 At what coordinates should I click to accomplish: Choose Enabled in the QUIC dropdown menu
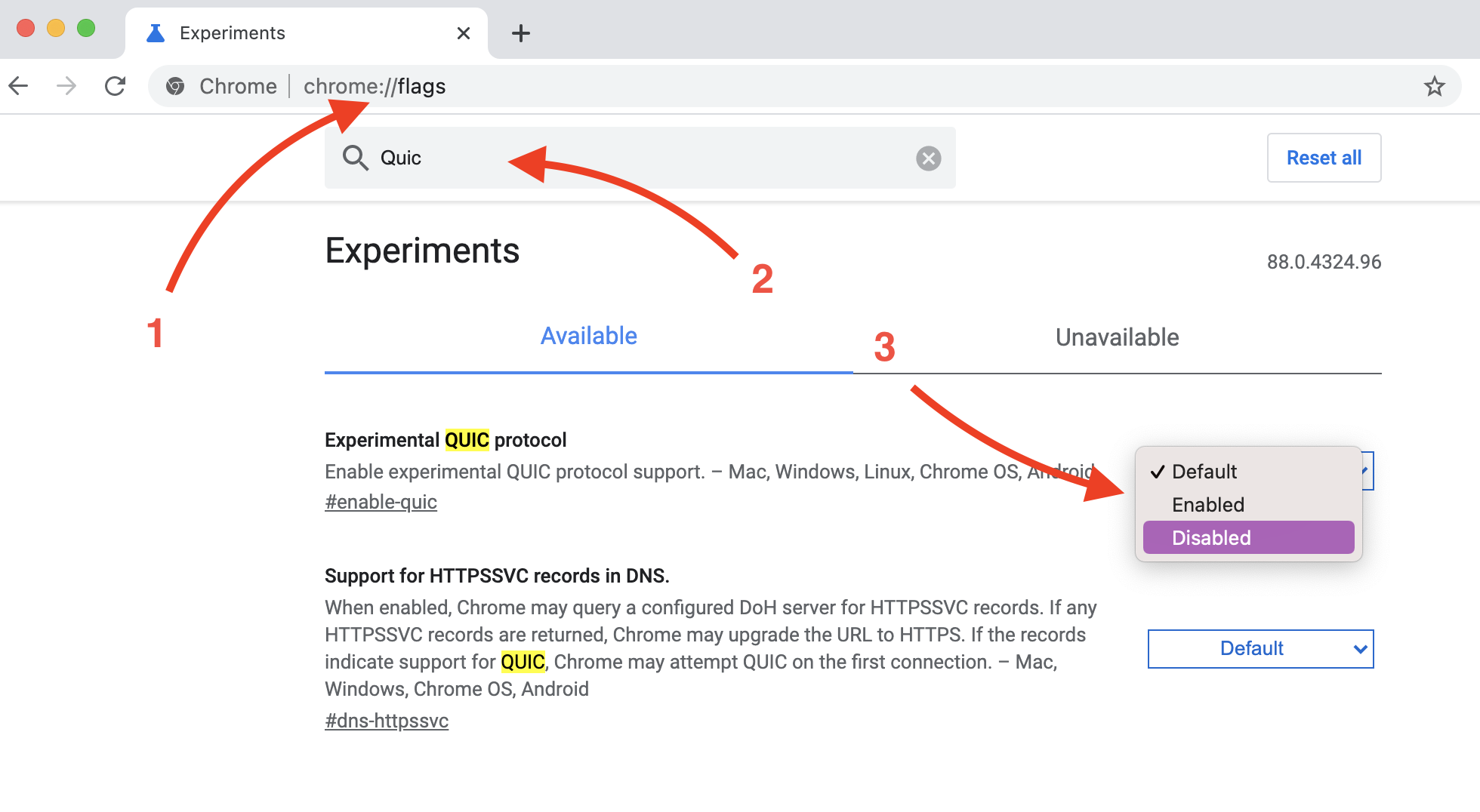coord(1249,505)
